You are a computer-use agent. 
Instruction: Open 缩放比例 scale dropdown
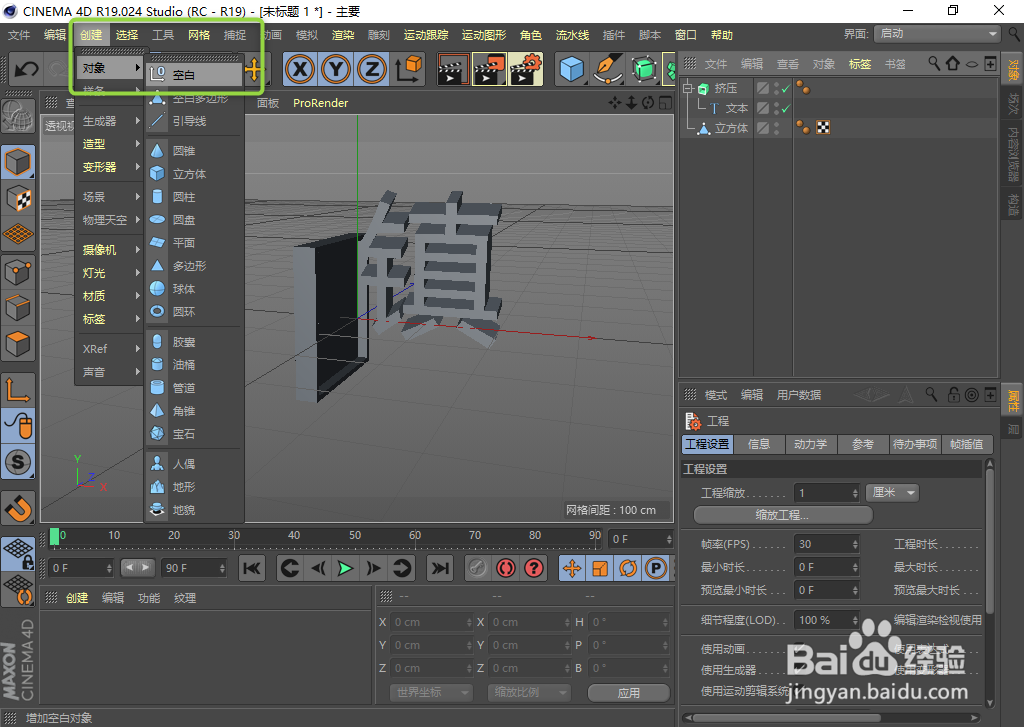click(529, 692)
